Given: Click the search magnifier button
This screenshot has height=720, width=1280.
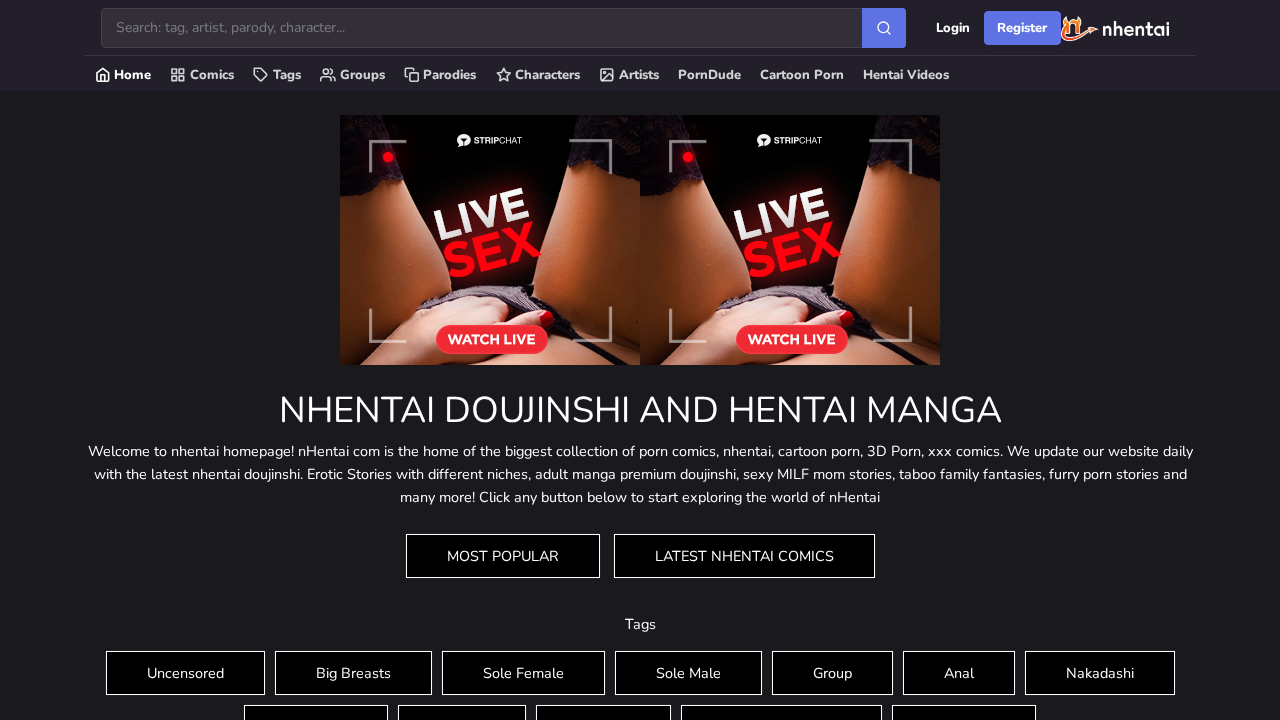Looking at the screenshot, I should tap(884, 28).
